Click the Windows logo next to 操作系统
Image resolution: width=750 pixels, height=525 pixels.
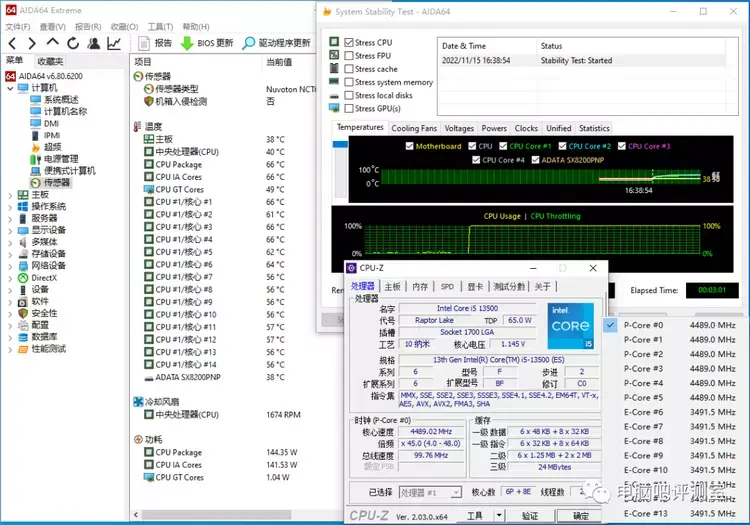[x=23, y=207]
